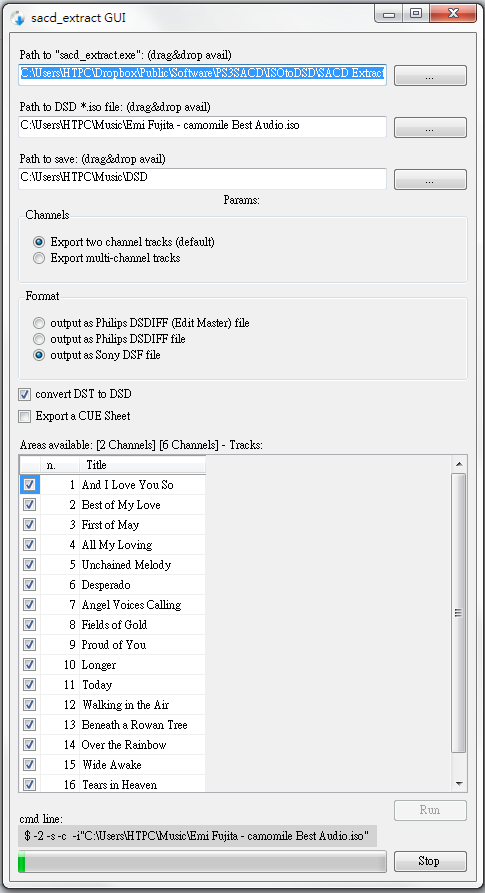The height and width of the screenshot is (893, 485).
Task: Click the number cell for track 10
Action: pos(60,665)
